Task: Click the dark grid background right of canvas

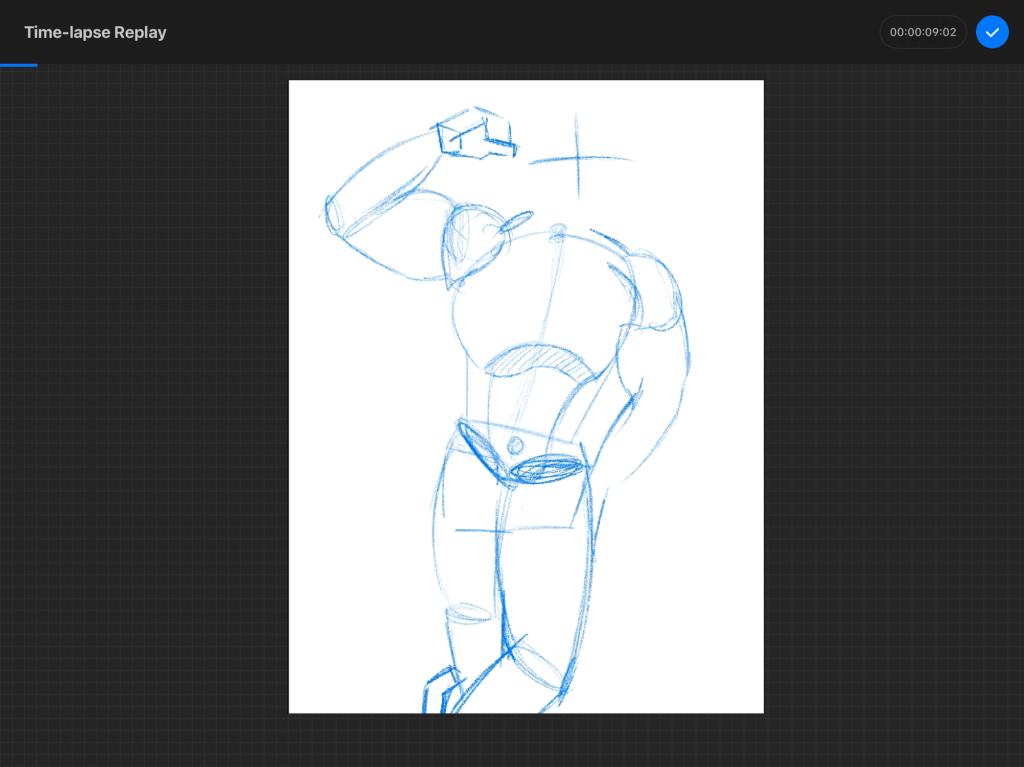Action: tap(890, 400)
